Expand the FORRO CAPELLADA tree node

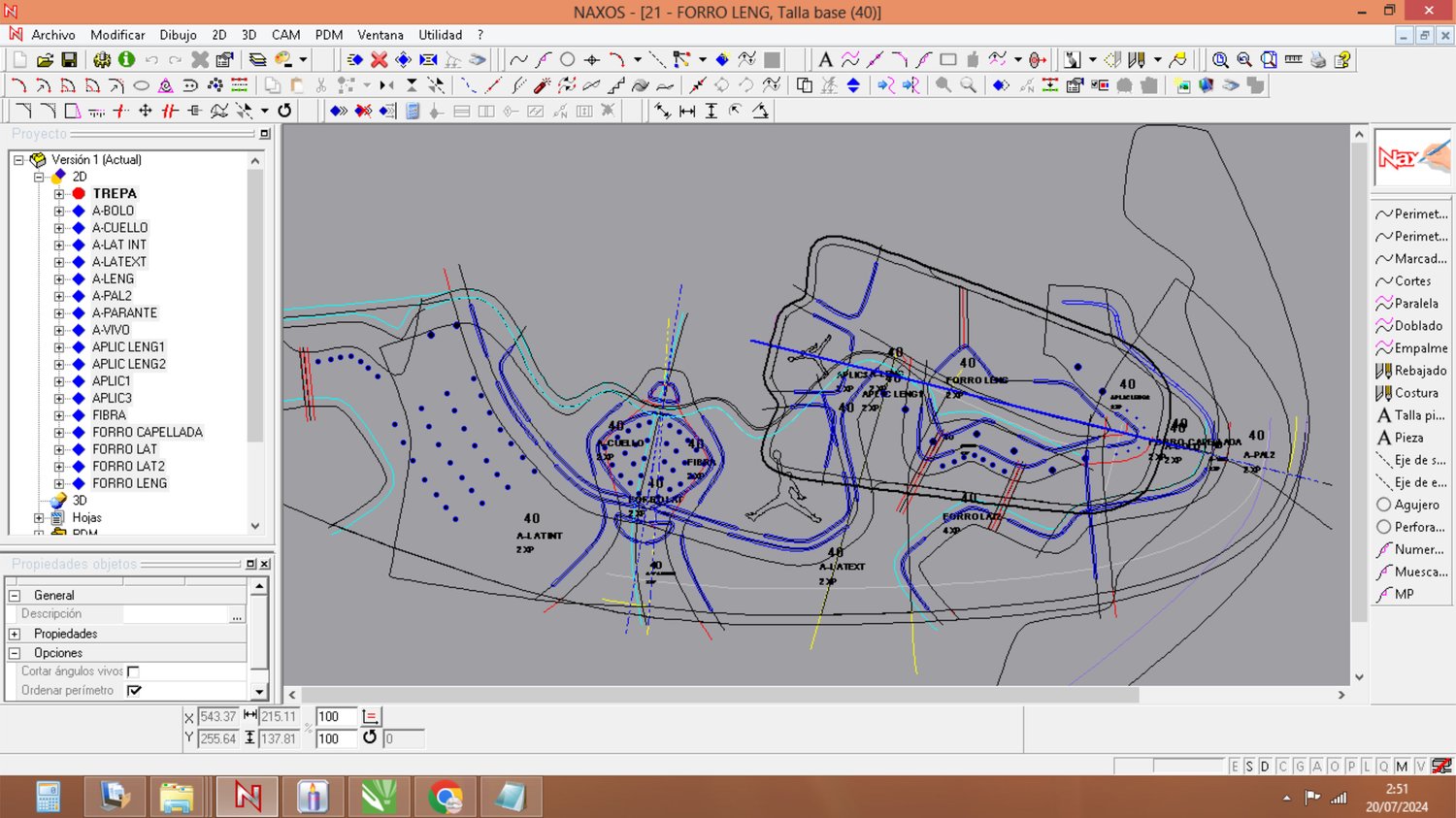click(x=59, y=433)
